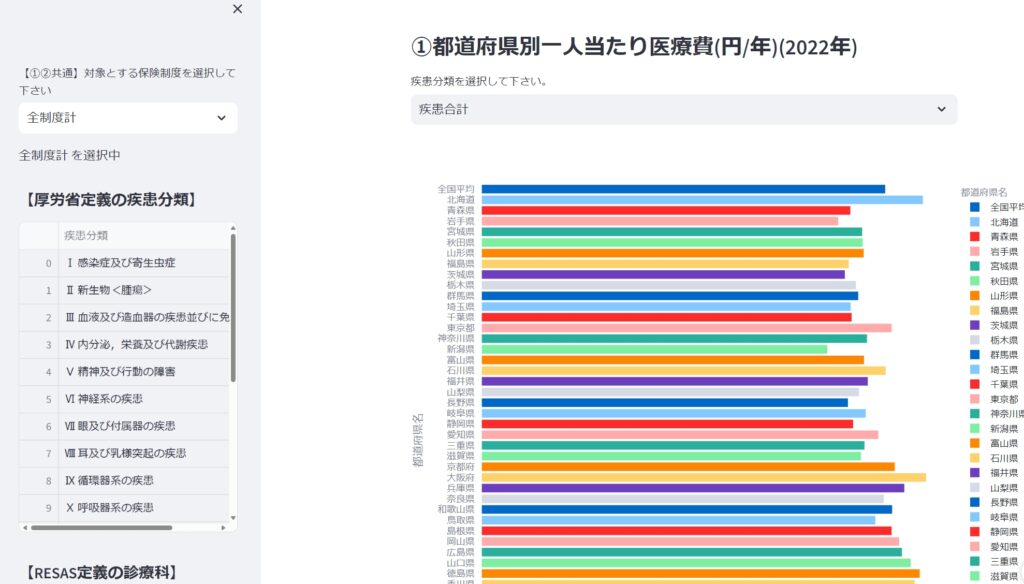Image resolution: width=1024 pixels, height=584 pixels.
Task: Toggle 岐阜県 legend entry
Action: [x=994, y=517]
